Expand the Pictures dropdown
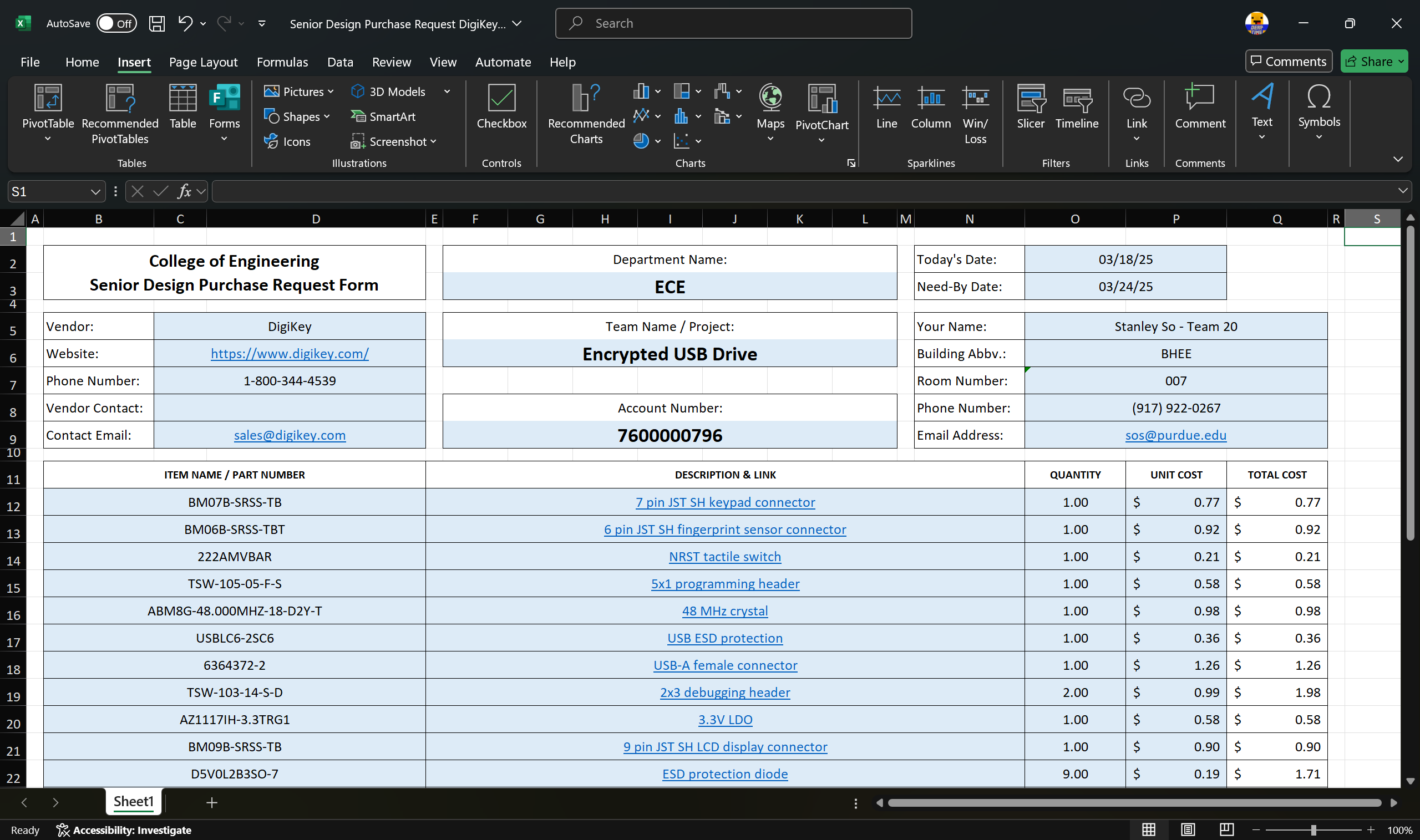 tap(331, 91)
